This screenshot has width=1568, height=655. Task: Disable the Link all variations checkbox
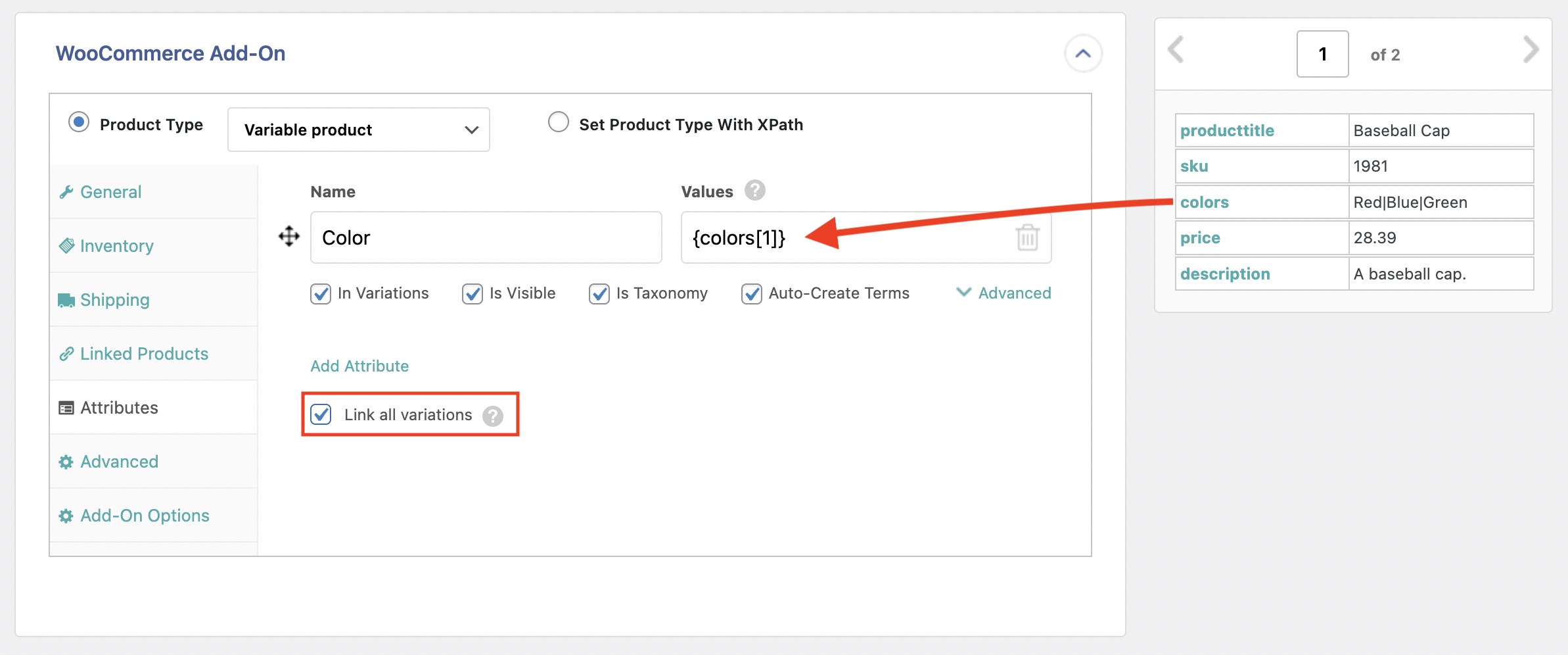point(321,415)
